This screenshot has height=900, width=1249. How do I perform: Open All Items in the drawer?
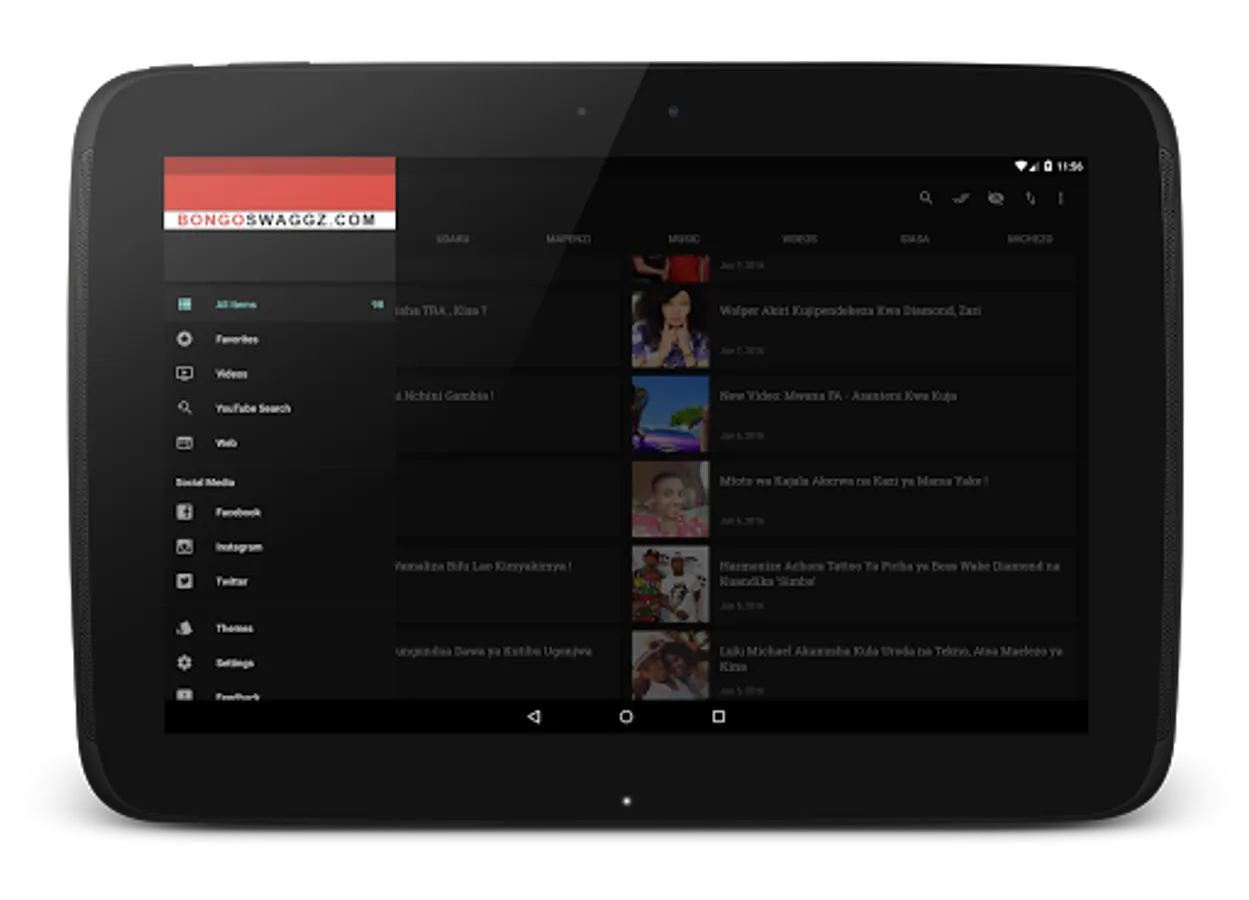click(x=280, y=305)
